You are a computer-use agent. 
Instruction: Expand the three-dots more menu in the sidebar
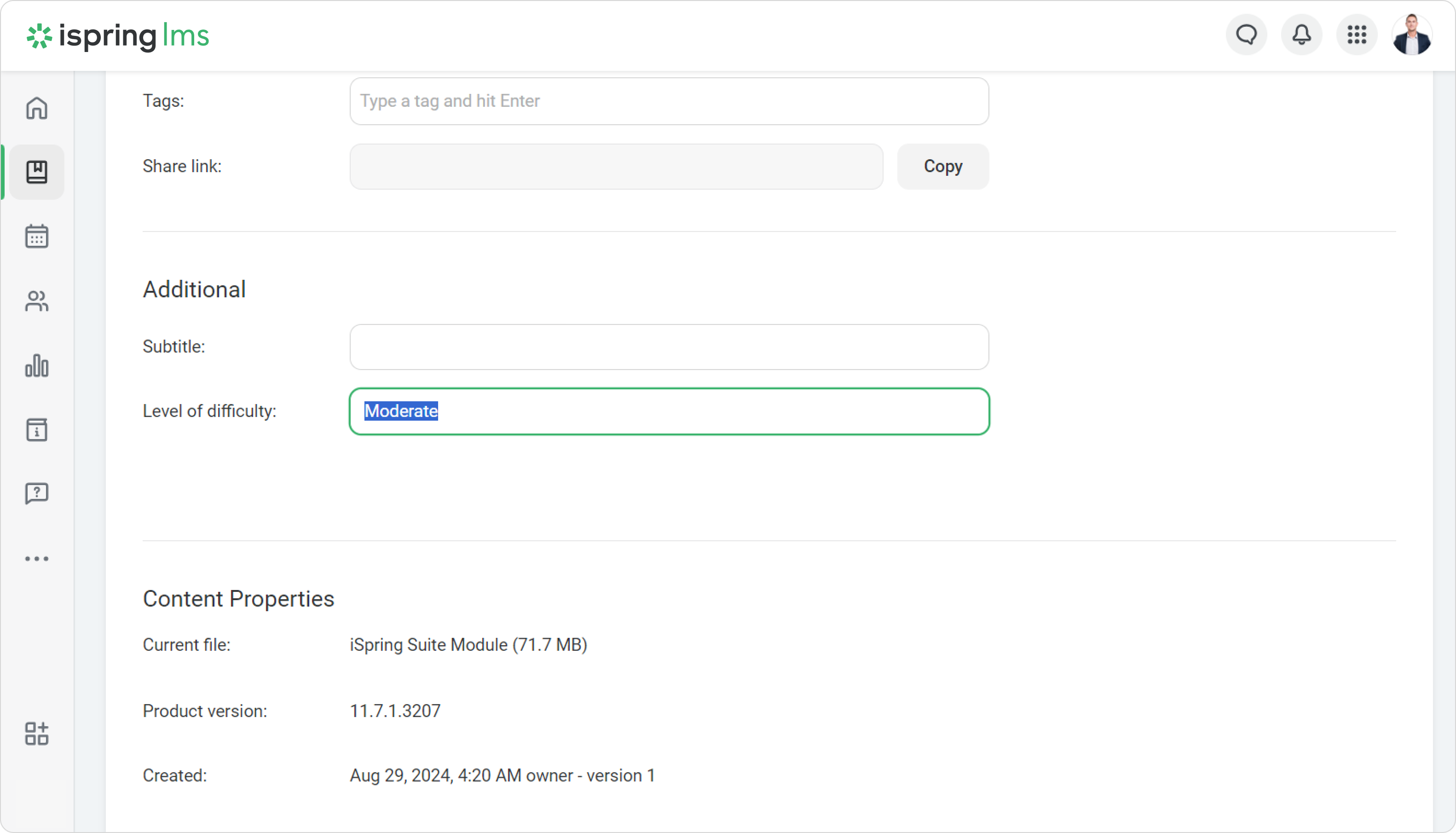[x=37, y=558]
